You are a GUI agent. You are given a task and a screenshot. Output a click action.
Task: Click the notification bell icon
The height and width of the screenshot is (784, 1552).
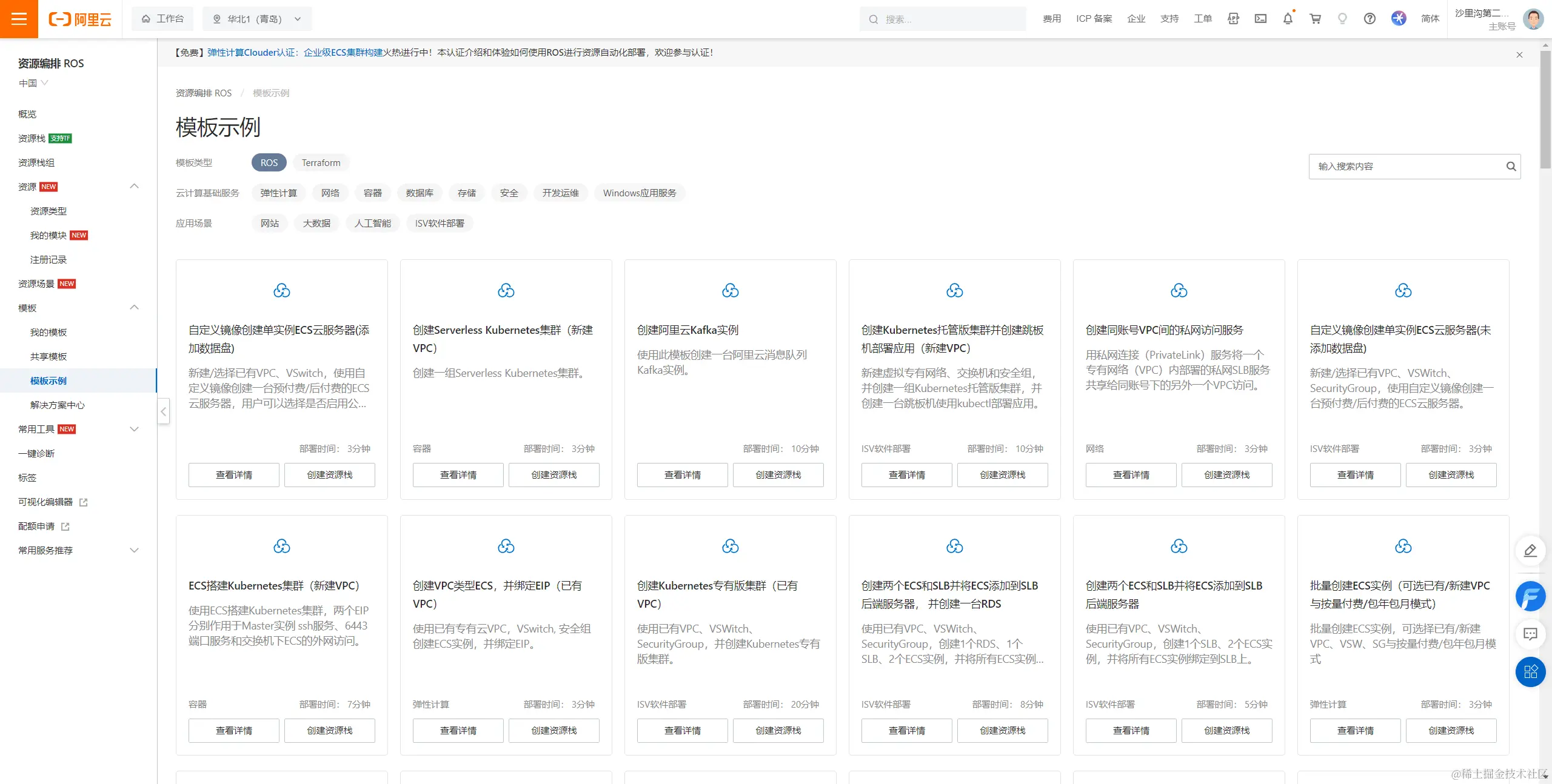pos(1288,19)
